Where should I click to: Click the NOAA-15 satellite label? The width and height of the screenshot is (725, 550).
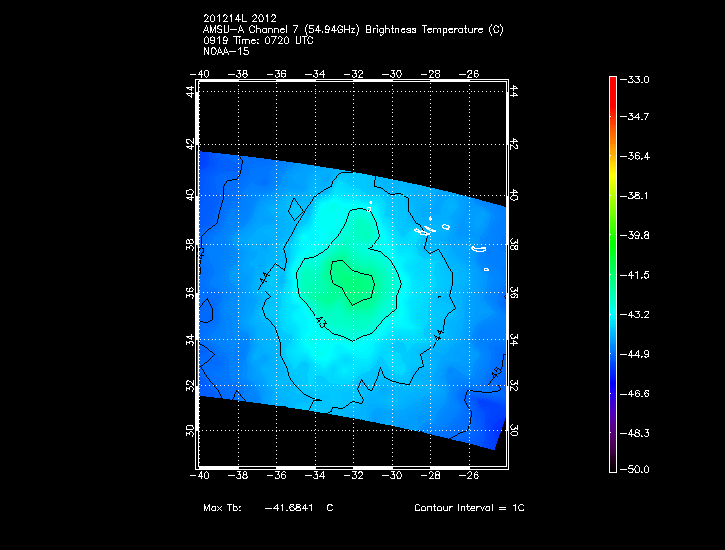[x=226, y=50]
